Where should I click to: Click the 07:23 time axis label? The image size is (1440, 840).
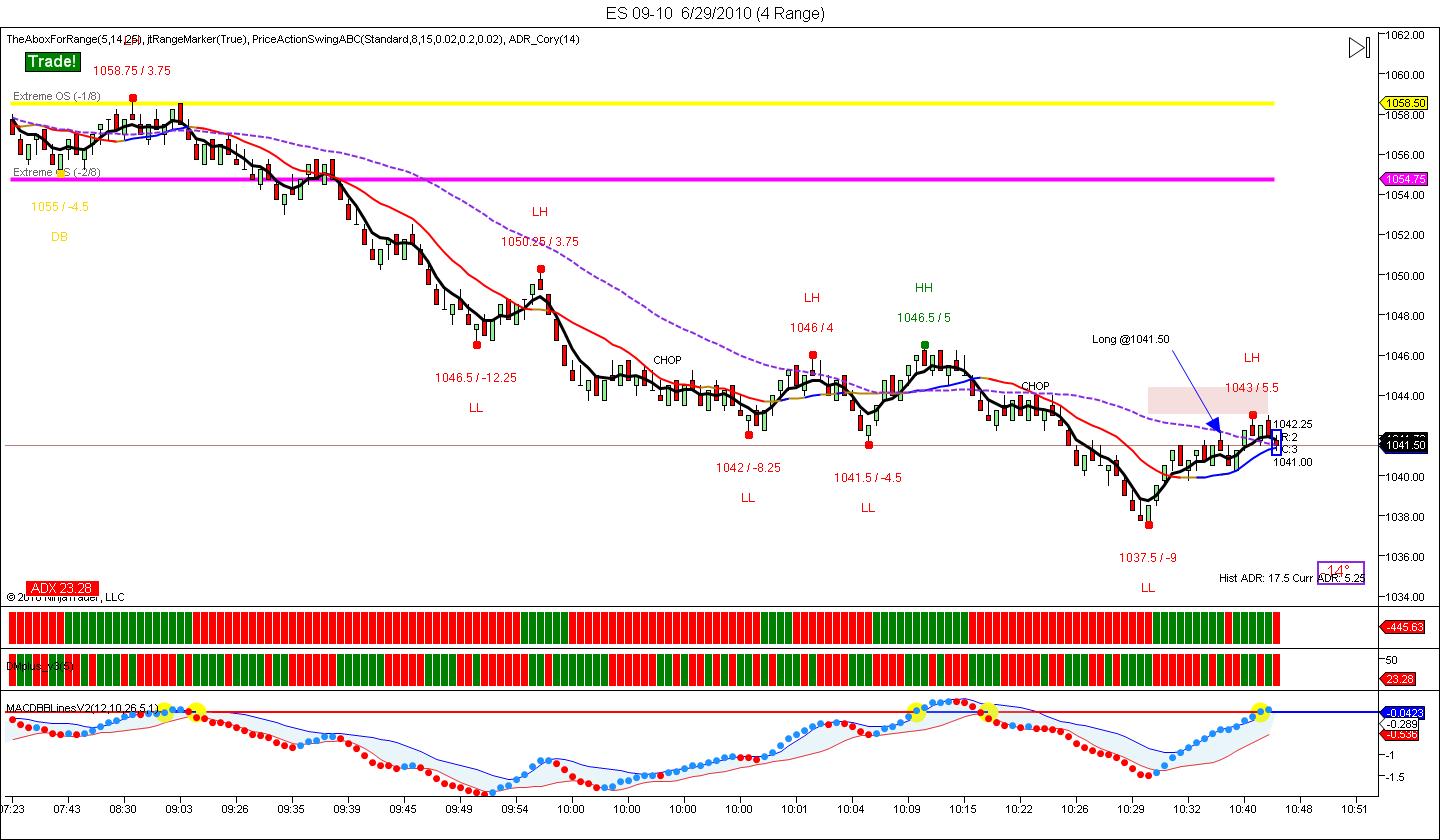[x=14, y=808]
